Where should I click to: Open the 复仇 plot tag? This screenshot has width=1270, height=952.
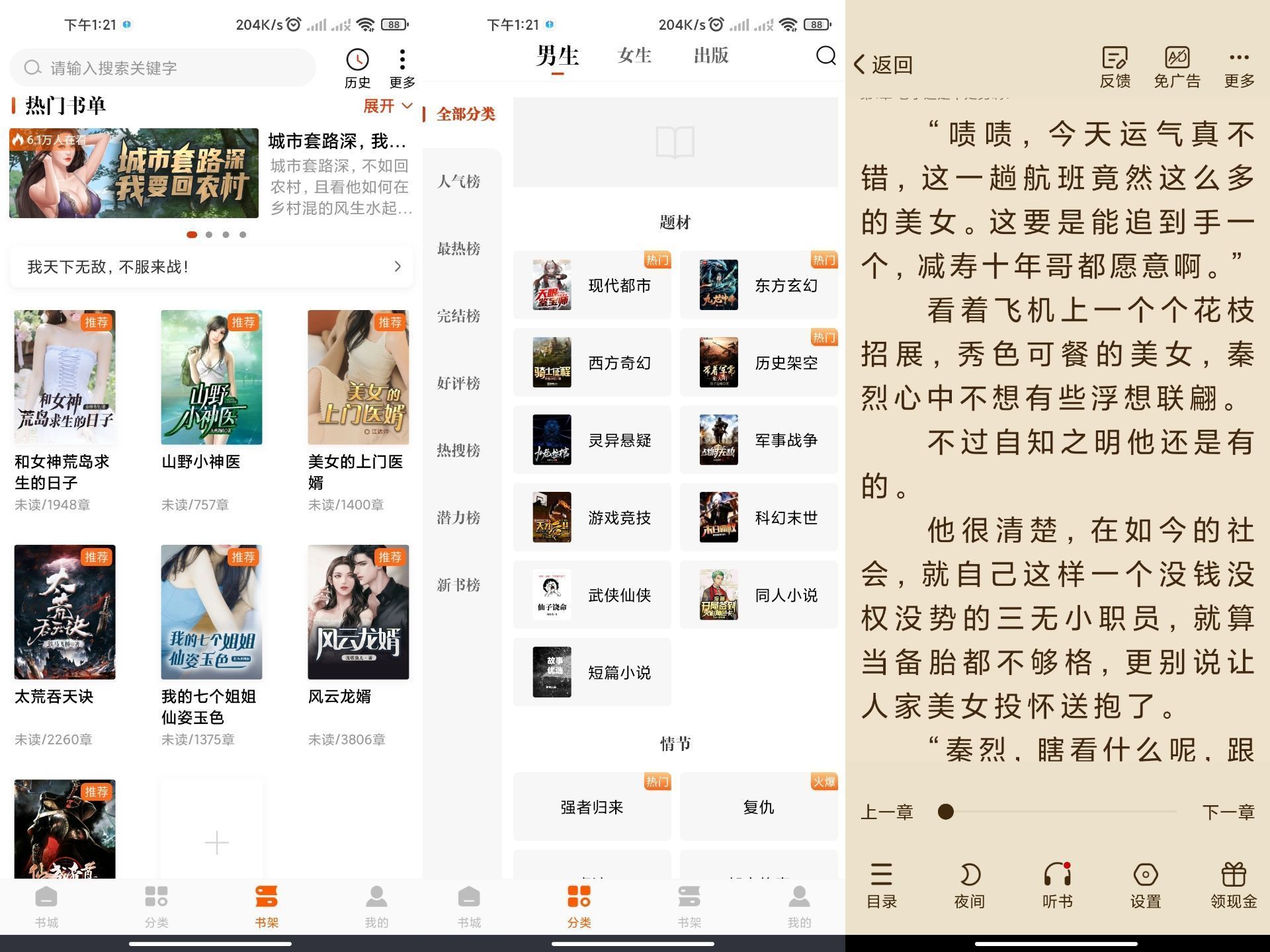[x=759, y=807]
